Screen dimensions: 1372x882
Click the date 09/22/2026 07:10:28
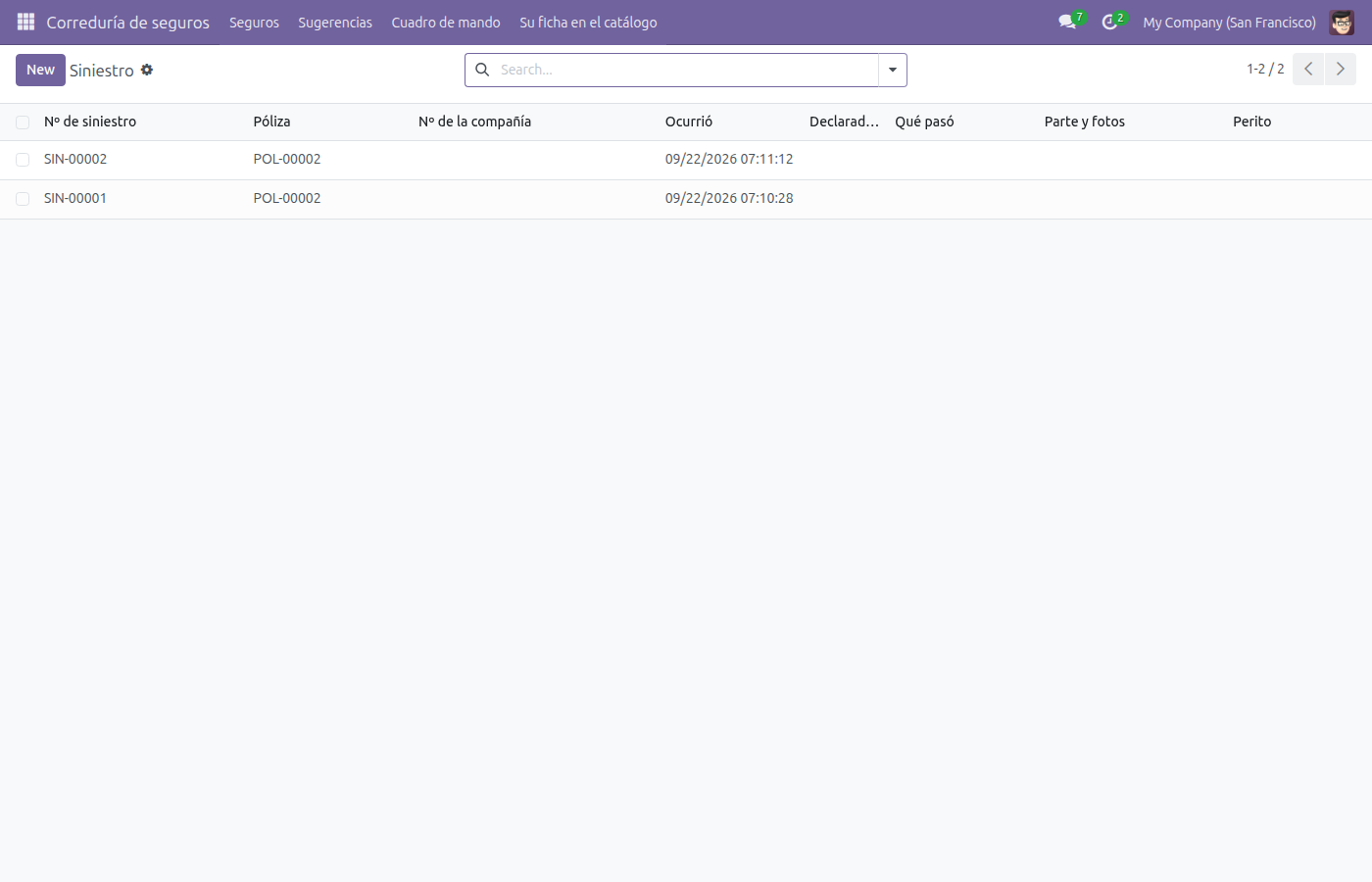[x=729, y=198]
